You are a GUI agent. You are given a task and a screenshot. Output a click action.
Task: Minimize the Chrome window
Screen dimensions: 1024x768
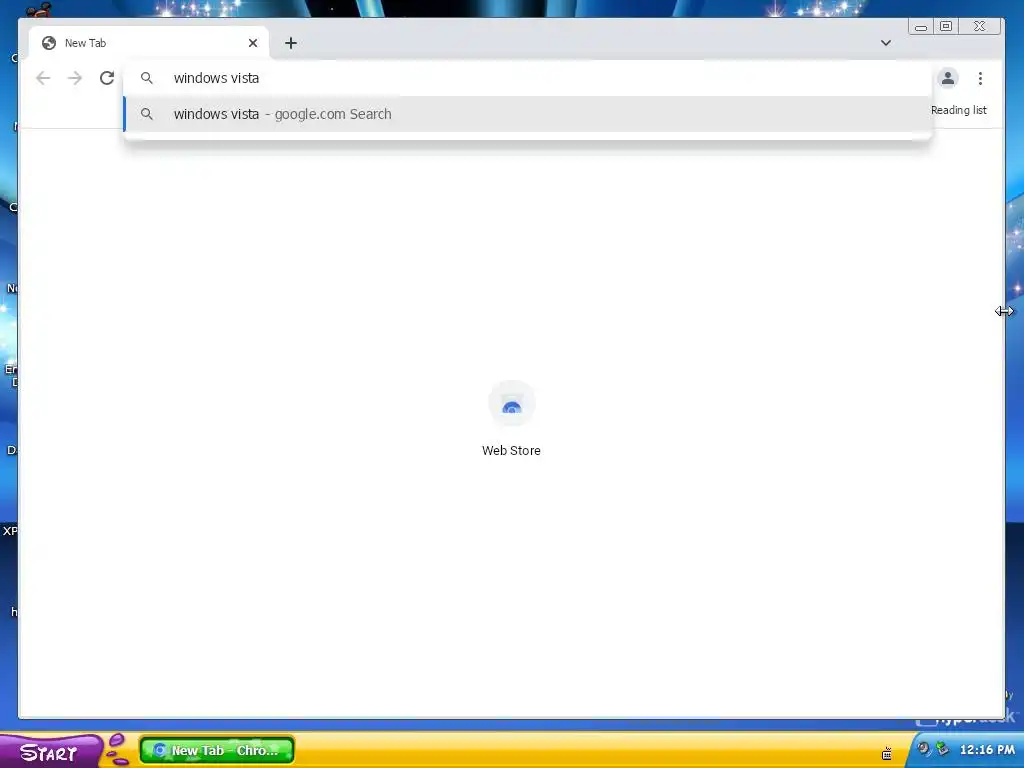(921, 27)
